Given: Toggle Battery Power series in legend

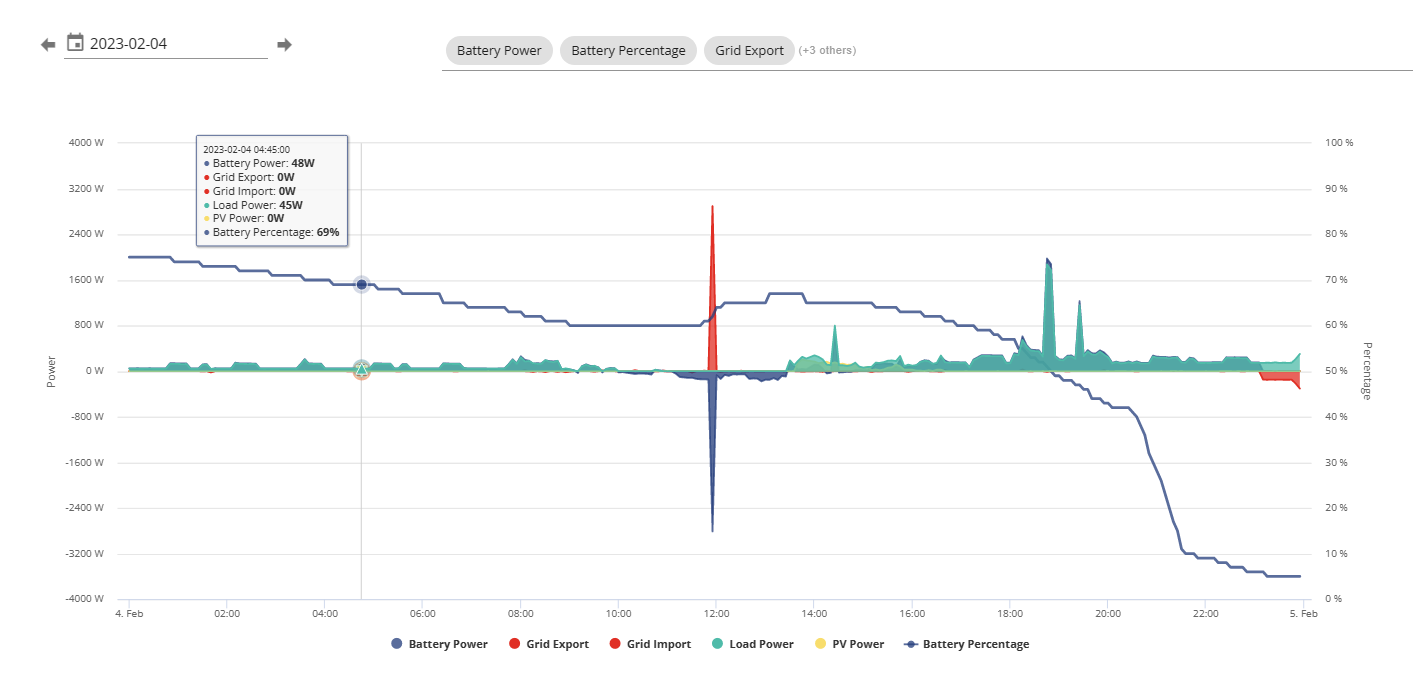Looking at the screenshot, I should point(439,644).
